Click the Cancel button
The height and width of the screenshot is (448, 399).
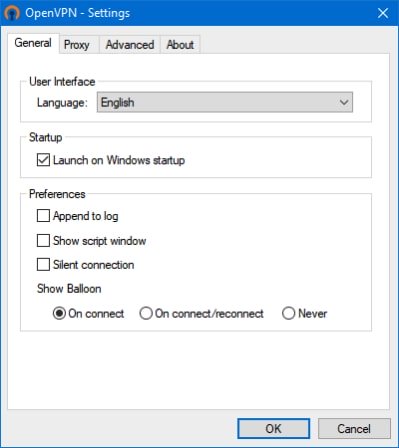click(354, 429)
